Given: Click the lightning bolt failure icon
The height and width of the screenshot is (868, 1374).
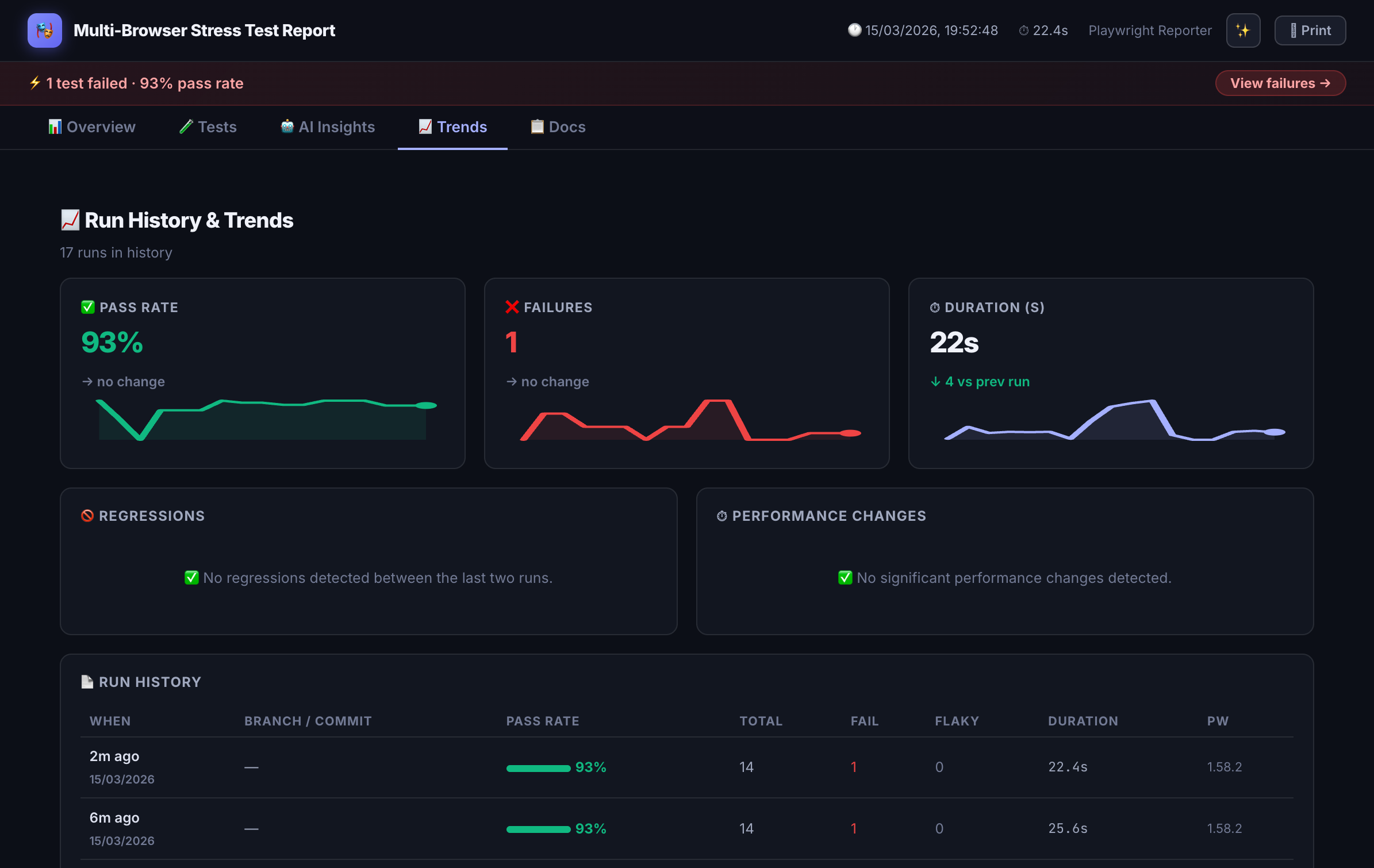Looking at the screenshot, I should point(35,83).
